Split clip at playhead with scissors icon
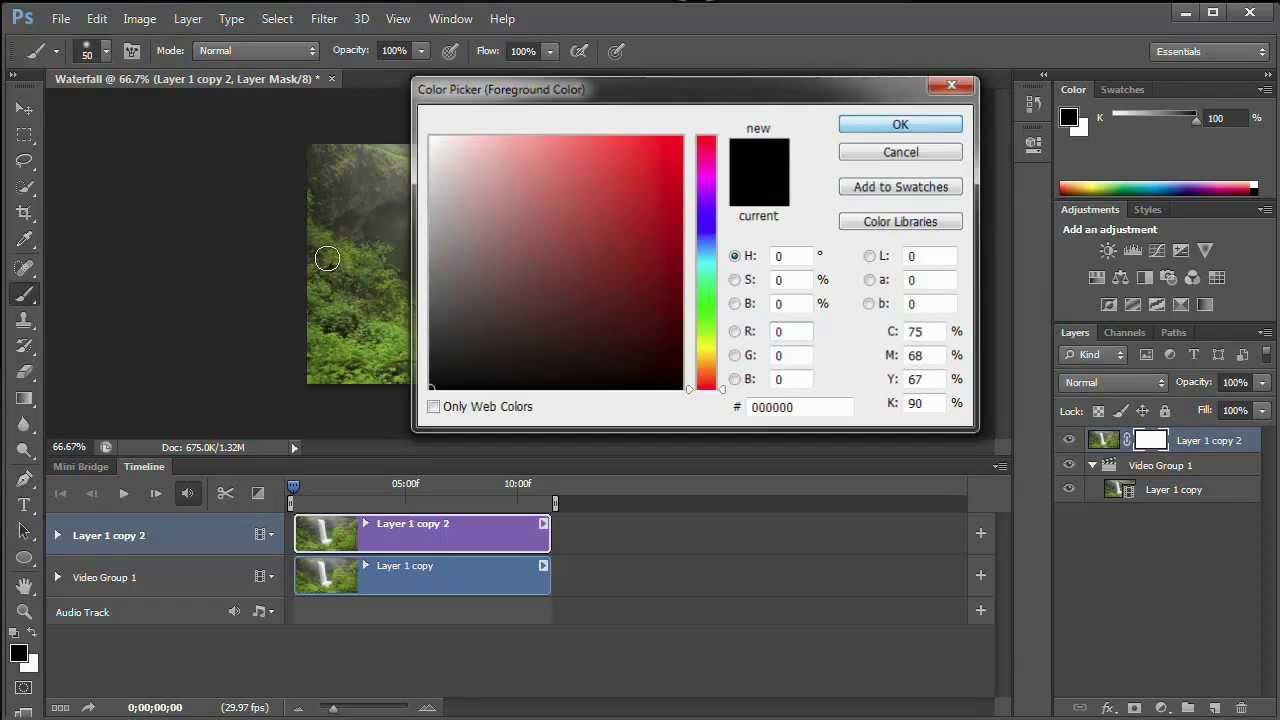The image size is (1280, 720). point(225,493)
